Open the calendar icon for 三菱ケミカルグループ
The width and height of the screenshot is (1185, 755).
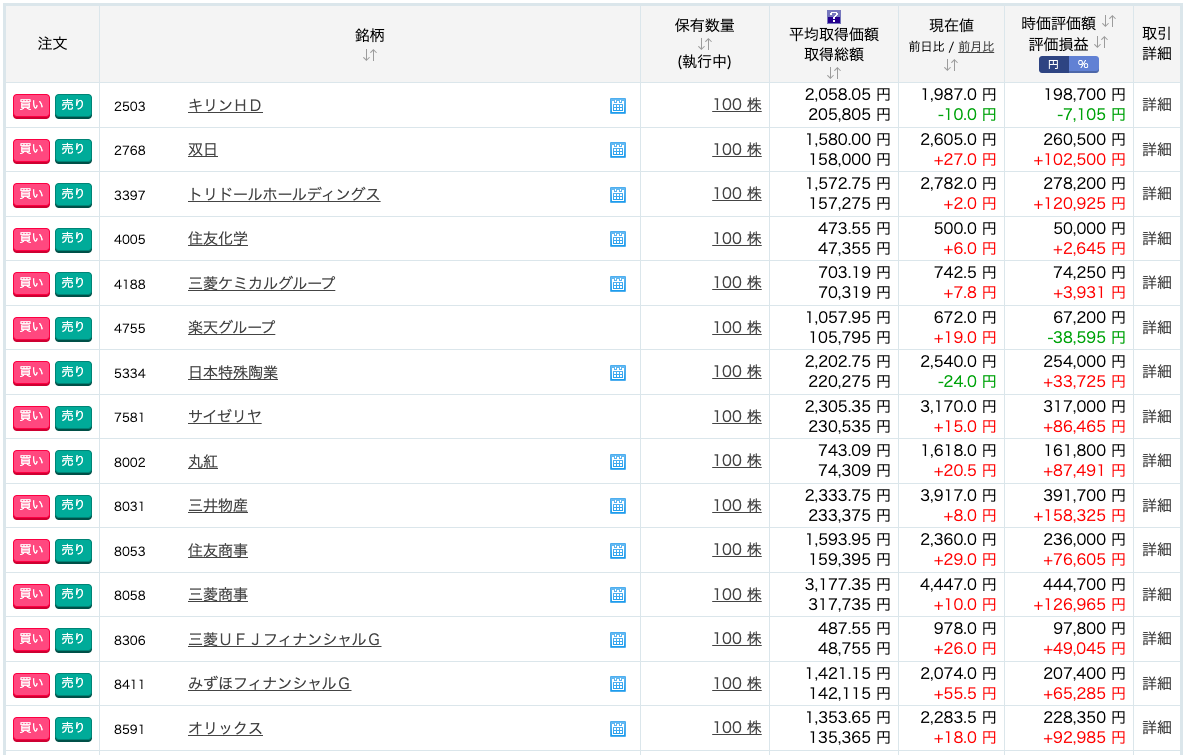coord(617,283)
